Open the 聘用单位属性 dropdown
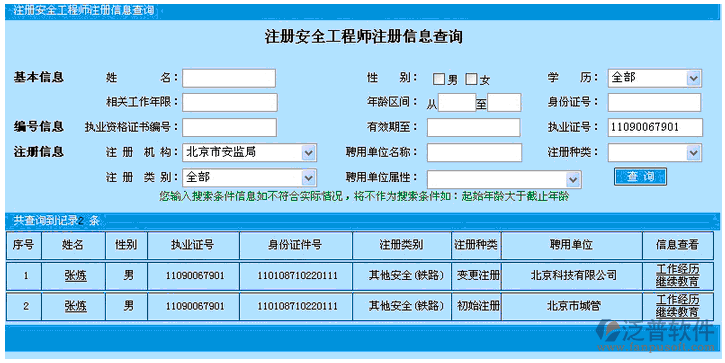The image size is (725, 363). [504, 179]
